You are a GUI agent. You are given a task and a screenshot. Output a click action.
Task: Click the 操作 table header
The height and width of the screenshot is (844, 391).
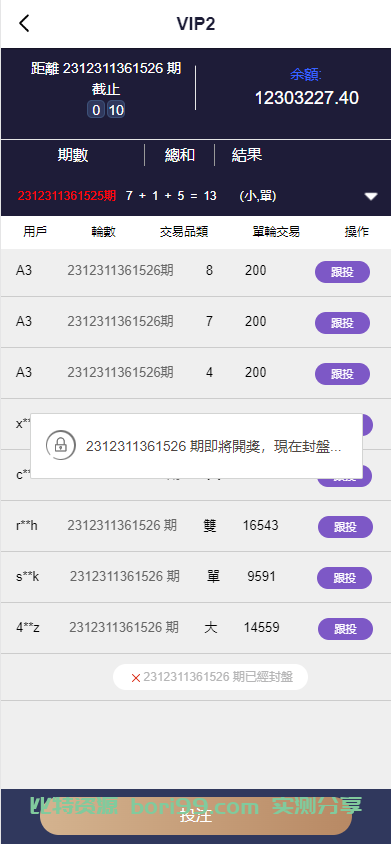coord(357,232)
